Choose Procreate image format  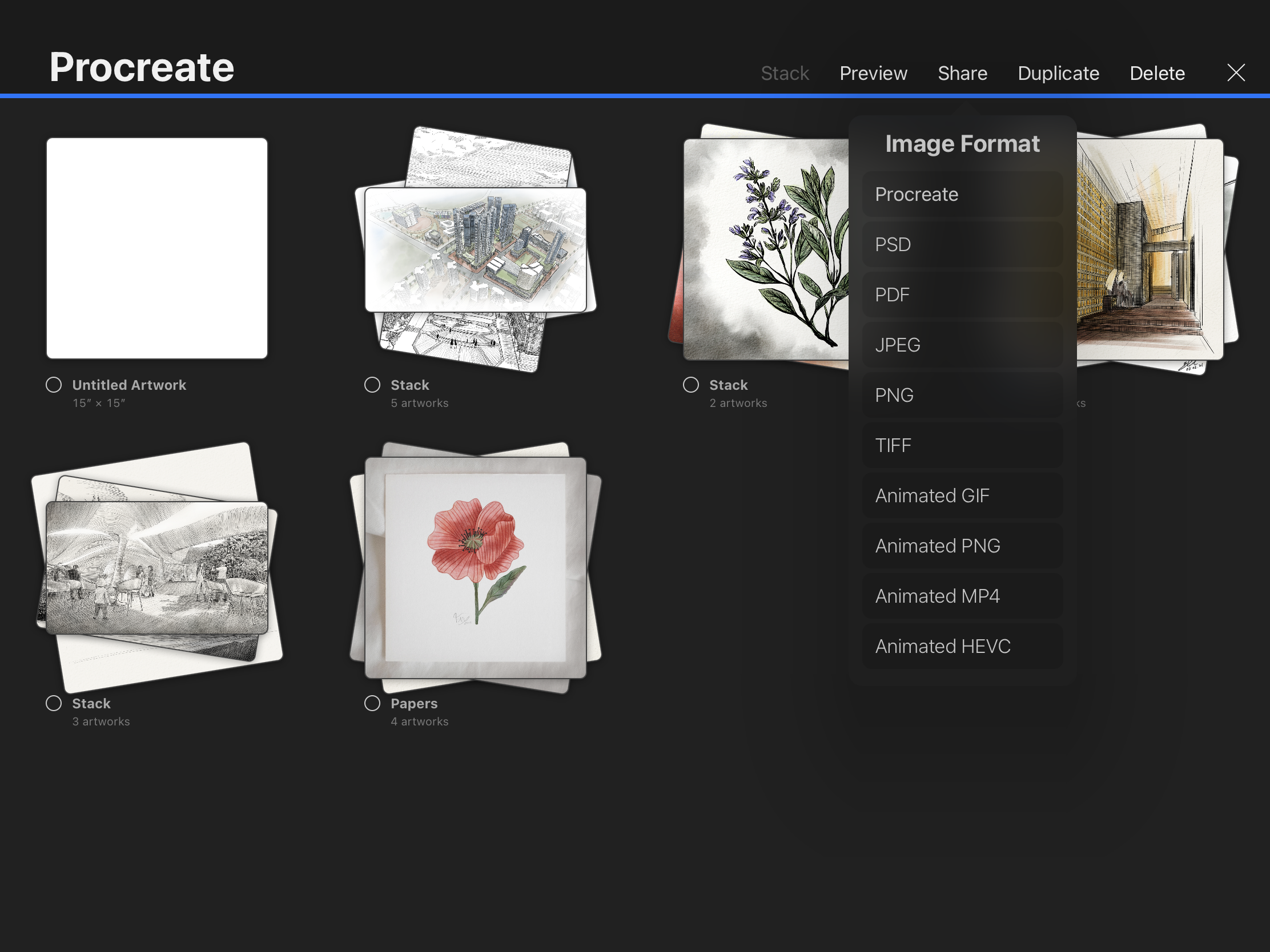click(x=962, y=195)
